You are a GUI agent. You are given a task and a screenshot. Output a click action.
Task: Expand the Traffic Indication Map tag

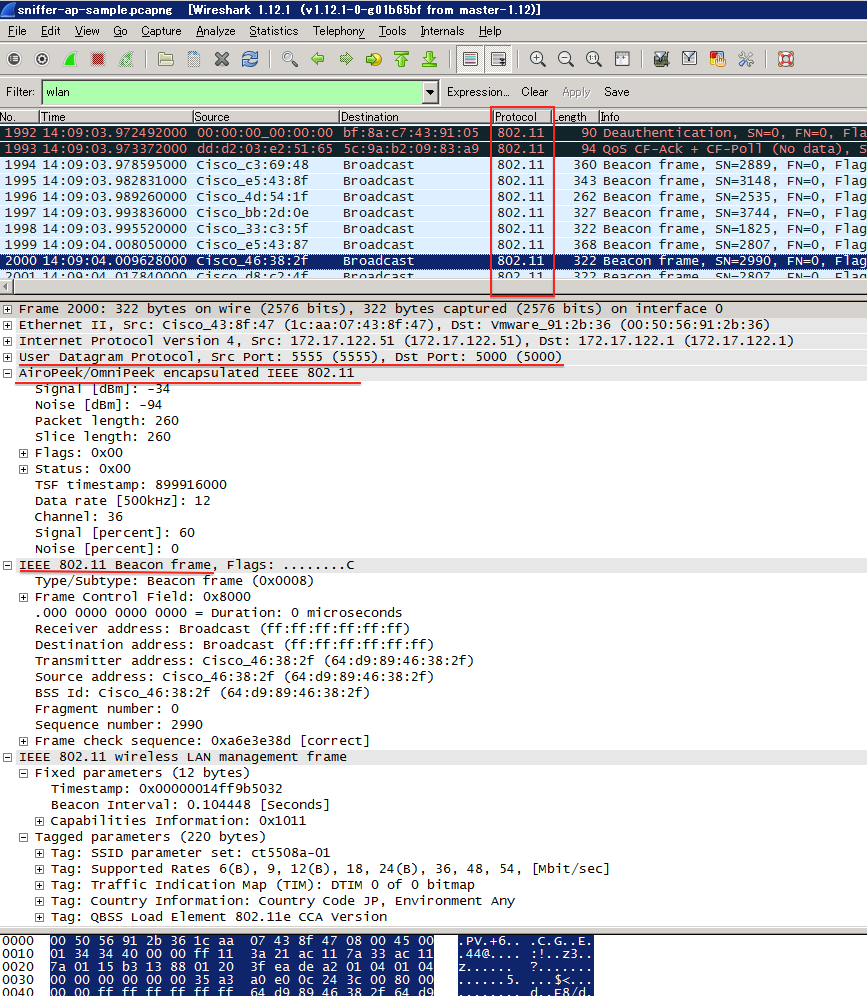pyautogui.click(x=39, y=885)
